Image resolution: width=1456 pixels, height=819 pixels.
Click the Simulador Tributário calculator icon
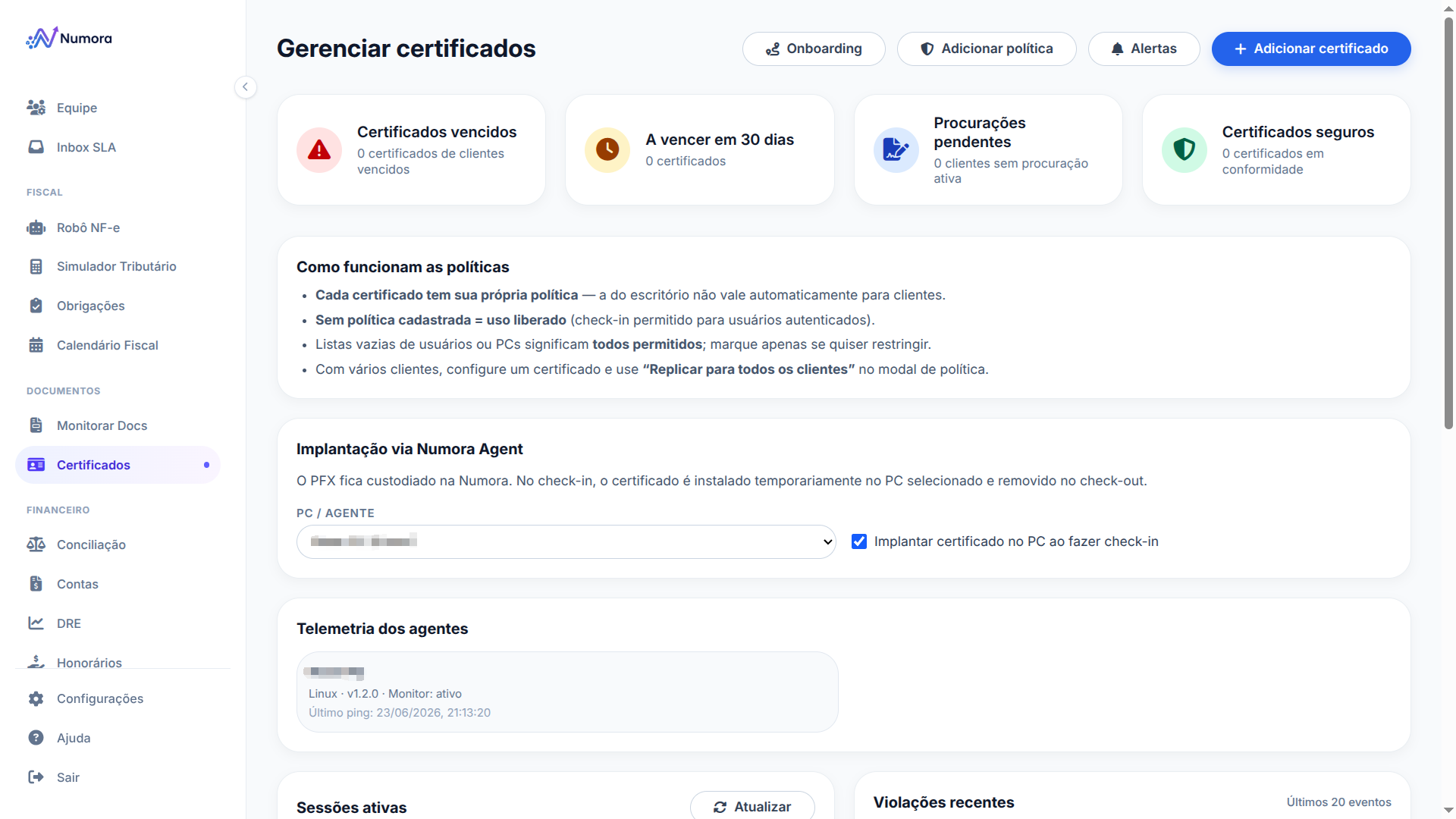36,266
